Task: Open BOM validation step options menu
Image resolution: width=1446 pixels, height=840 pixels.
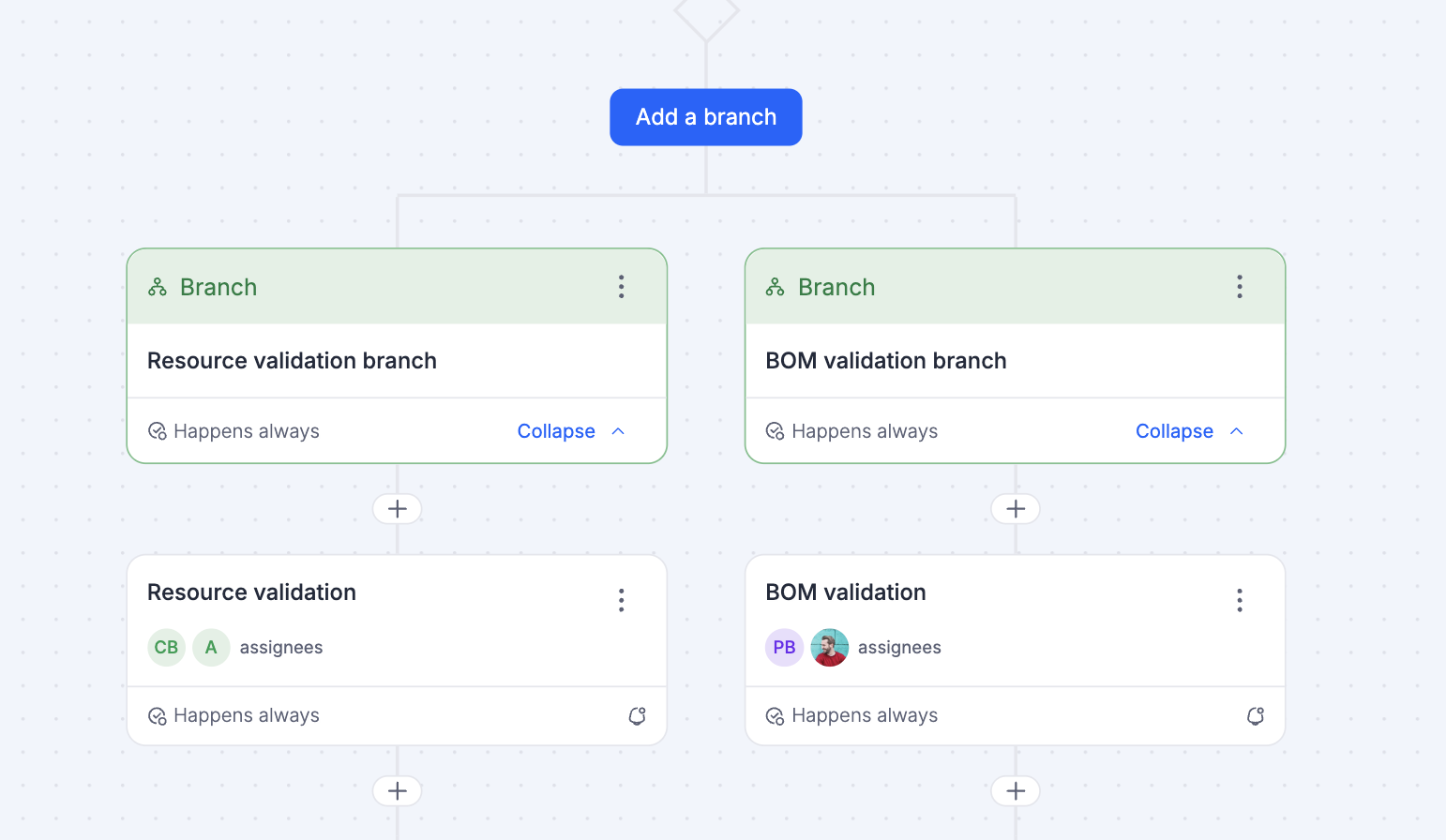Action: (x=1239, y=600)
